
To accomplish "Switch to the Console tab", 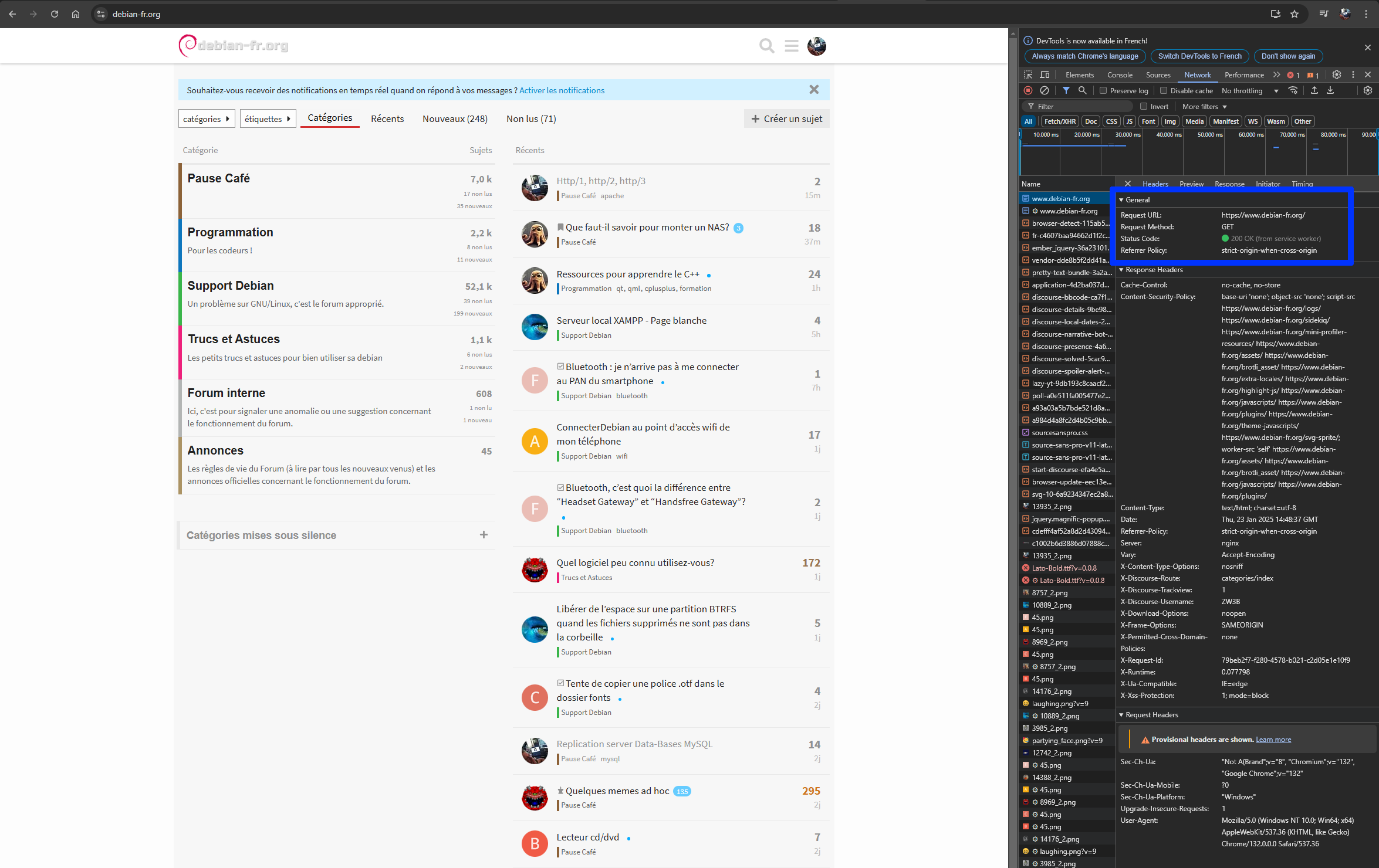I will pyautogui.click(x=1120, y=74).
